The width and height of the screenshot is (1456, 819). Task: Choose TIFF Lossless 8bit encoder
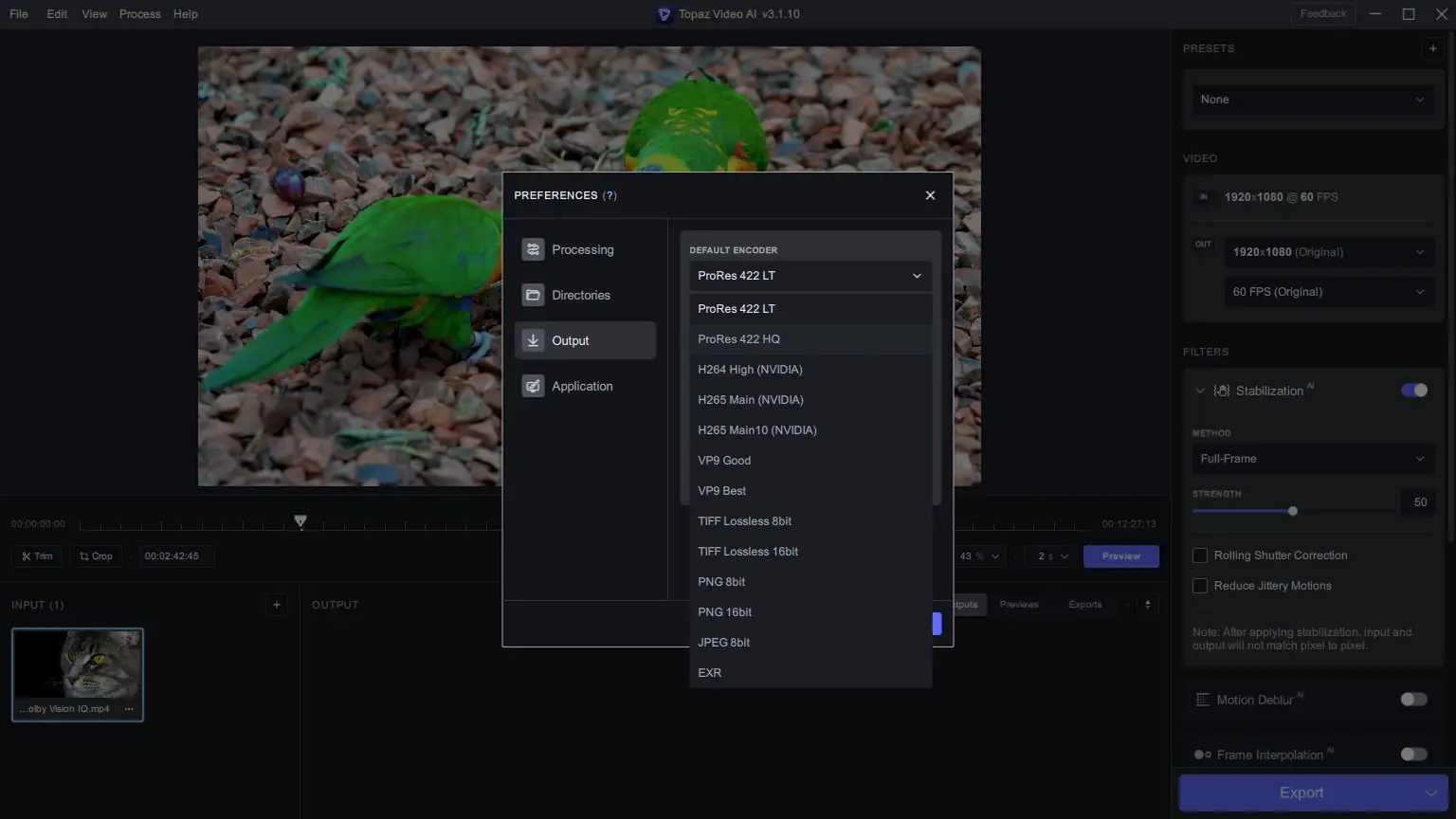(810, 521)
